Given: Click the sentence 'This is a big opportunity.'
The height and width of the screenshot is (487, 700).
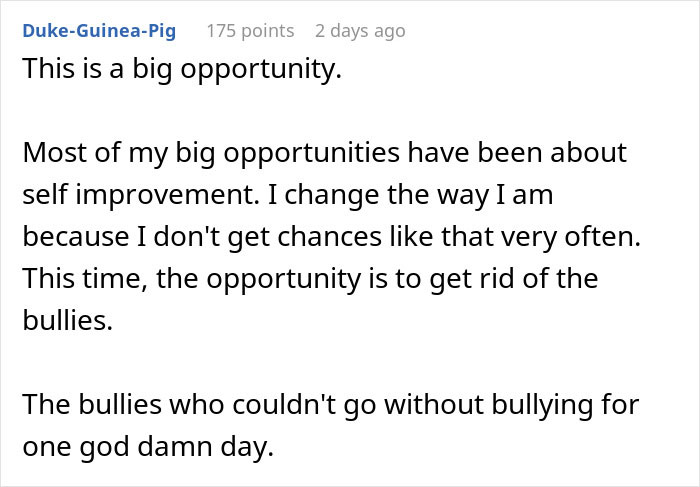Looking at the screenshot, I should [182, 70].
